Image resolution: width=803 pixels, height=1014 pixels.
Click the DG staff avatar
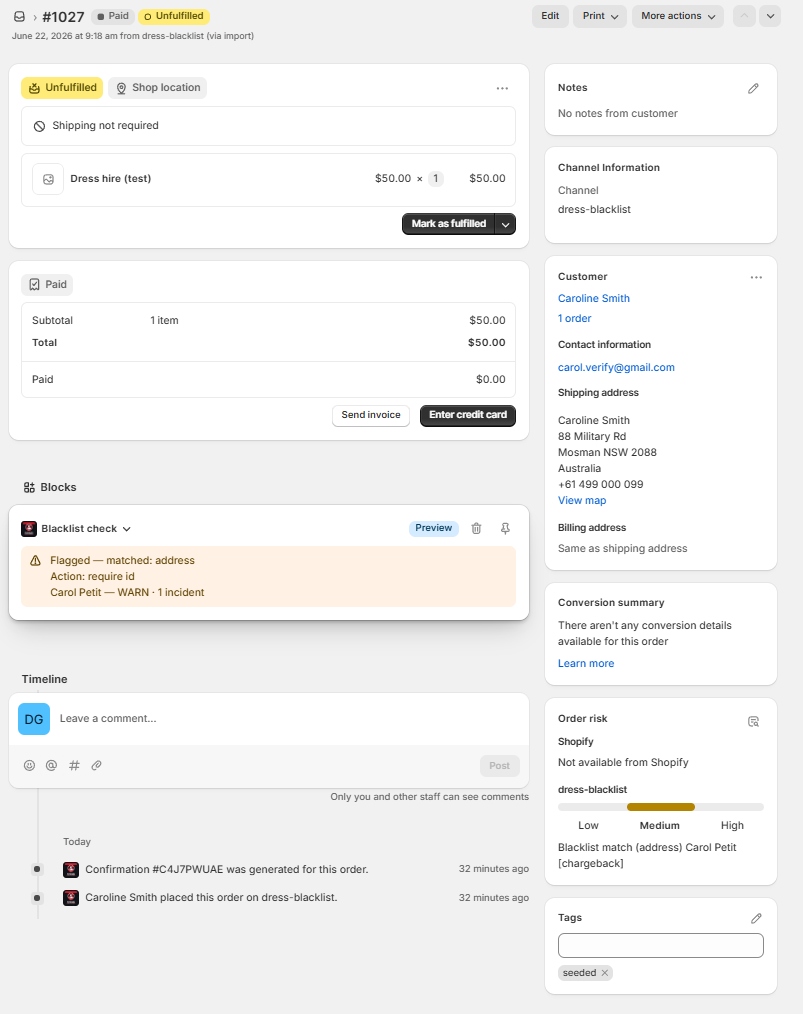34,719
